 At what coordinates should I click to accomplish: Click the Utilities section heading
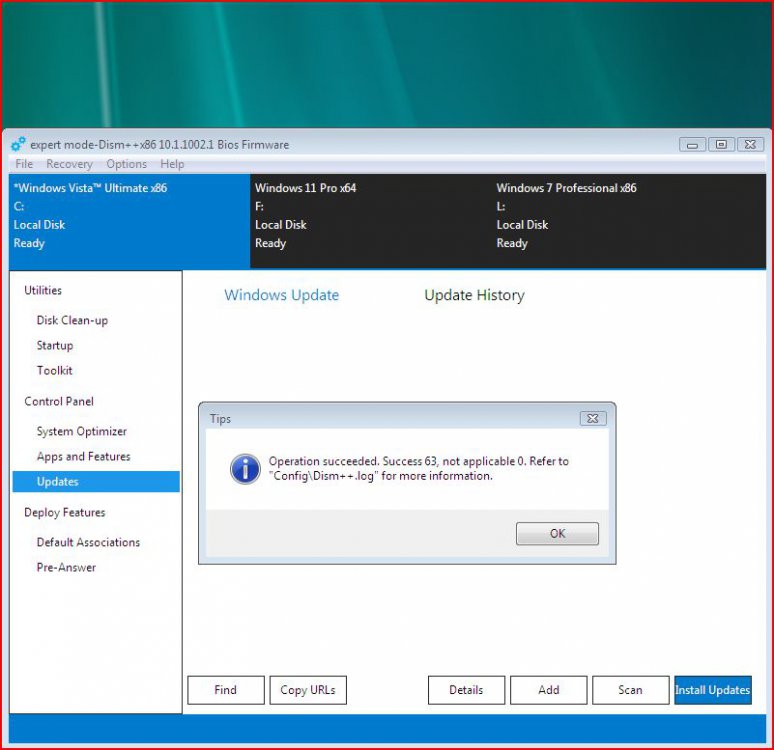[x=43, y=290]
